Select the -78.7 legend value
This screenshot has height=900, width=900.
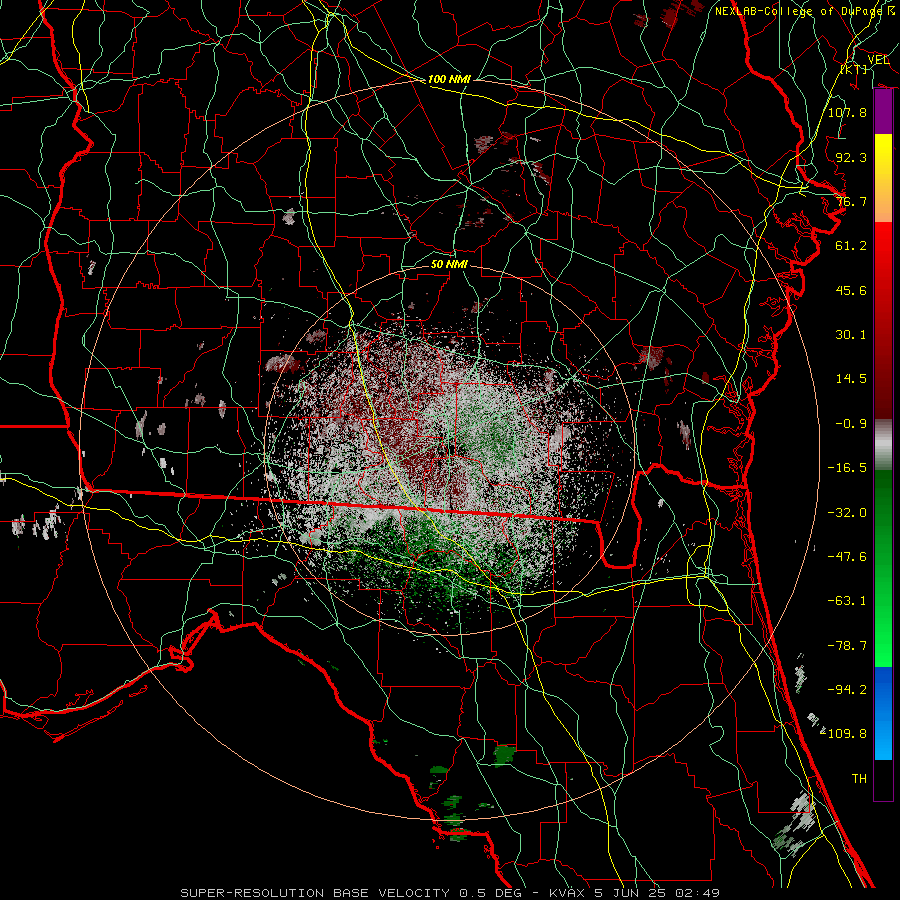point(847,646)
